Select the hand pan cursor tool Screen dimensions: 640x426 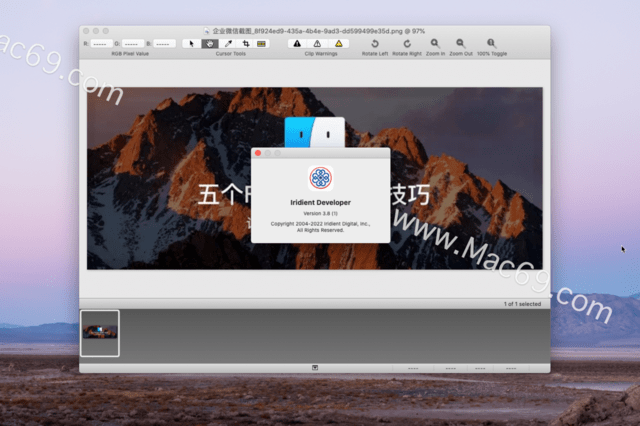pos(209,44)
